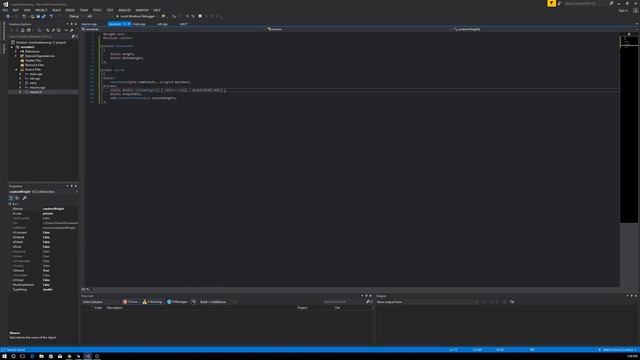Toggle the Errors filter in Error List
The height and width of the screenshot is (360, 640).
(131, 302)
